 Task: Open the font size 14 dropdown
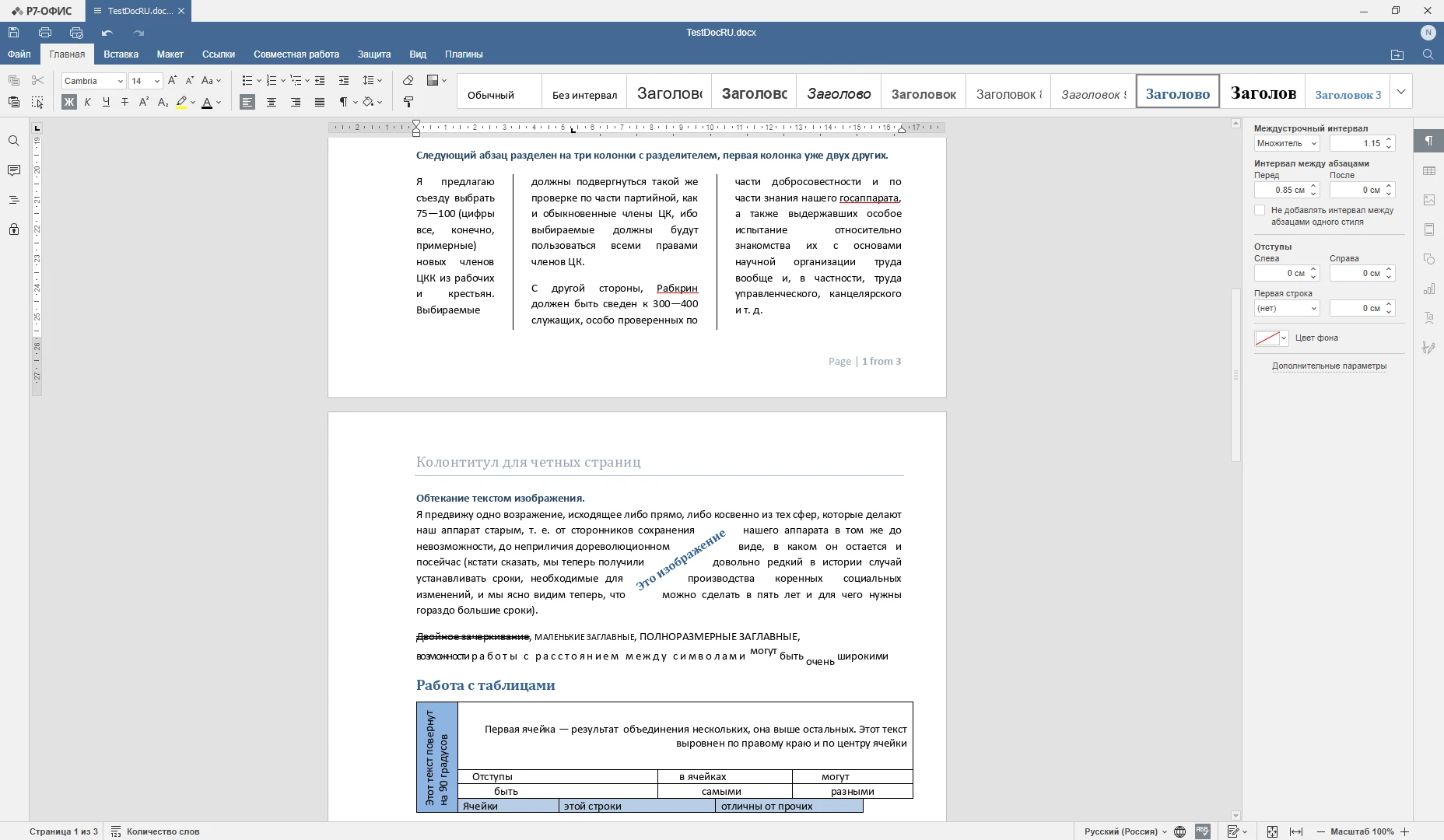click(156, 81)
